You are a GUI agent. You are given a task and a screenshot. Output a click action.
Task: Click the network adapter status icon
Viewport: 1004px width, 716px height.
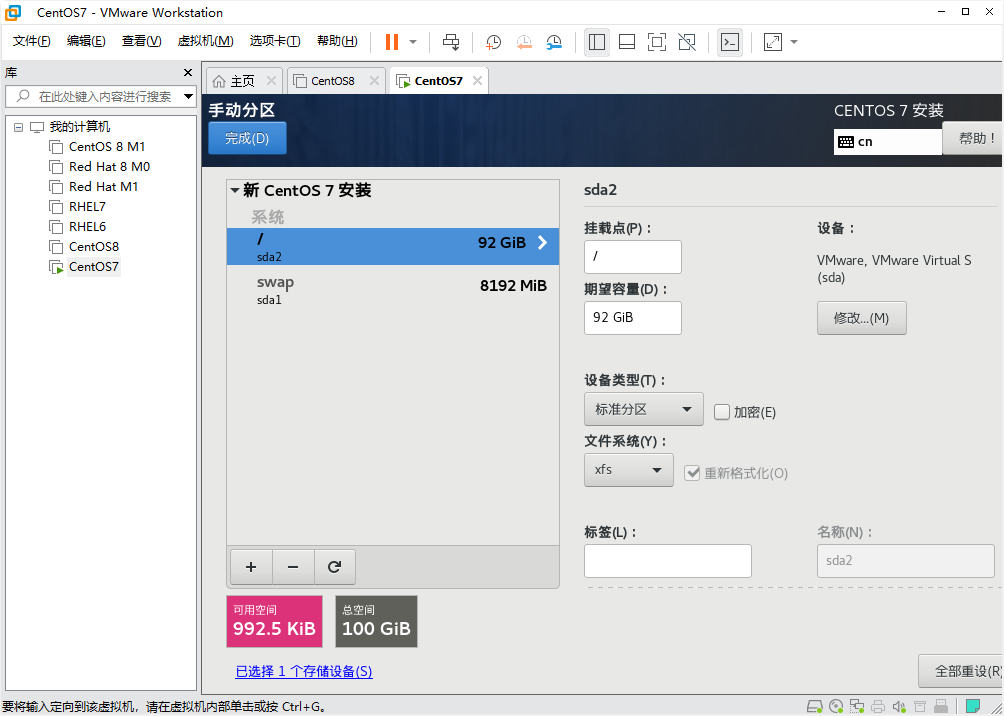coord(857,706)
